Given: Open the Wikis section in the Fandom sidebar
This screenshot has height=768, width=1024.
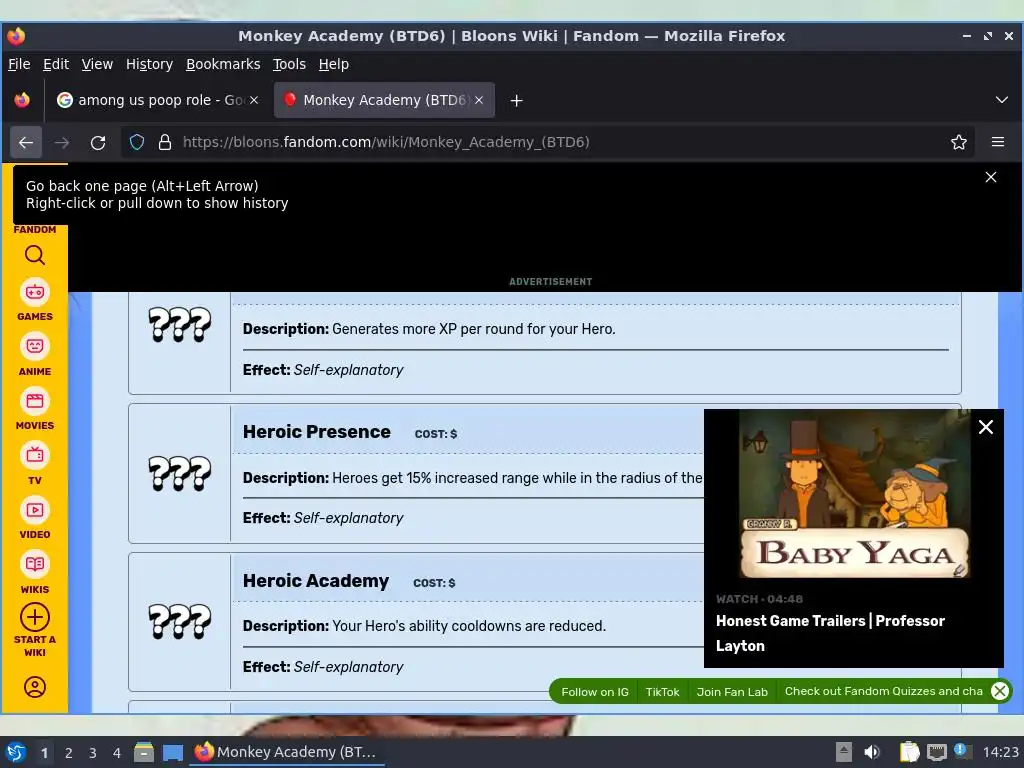Looking at the screenshot, I should (x=35, y=573).
